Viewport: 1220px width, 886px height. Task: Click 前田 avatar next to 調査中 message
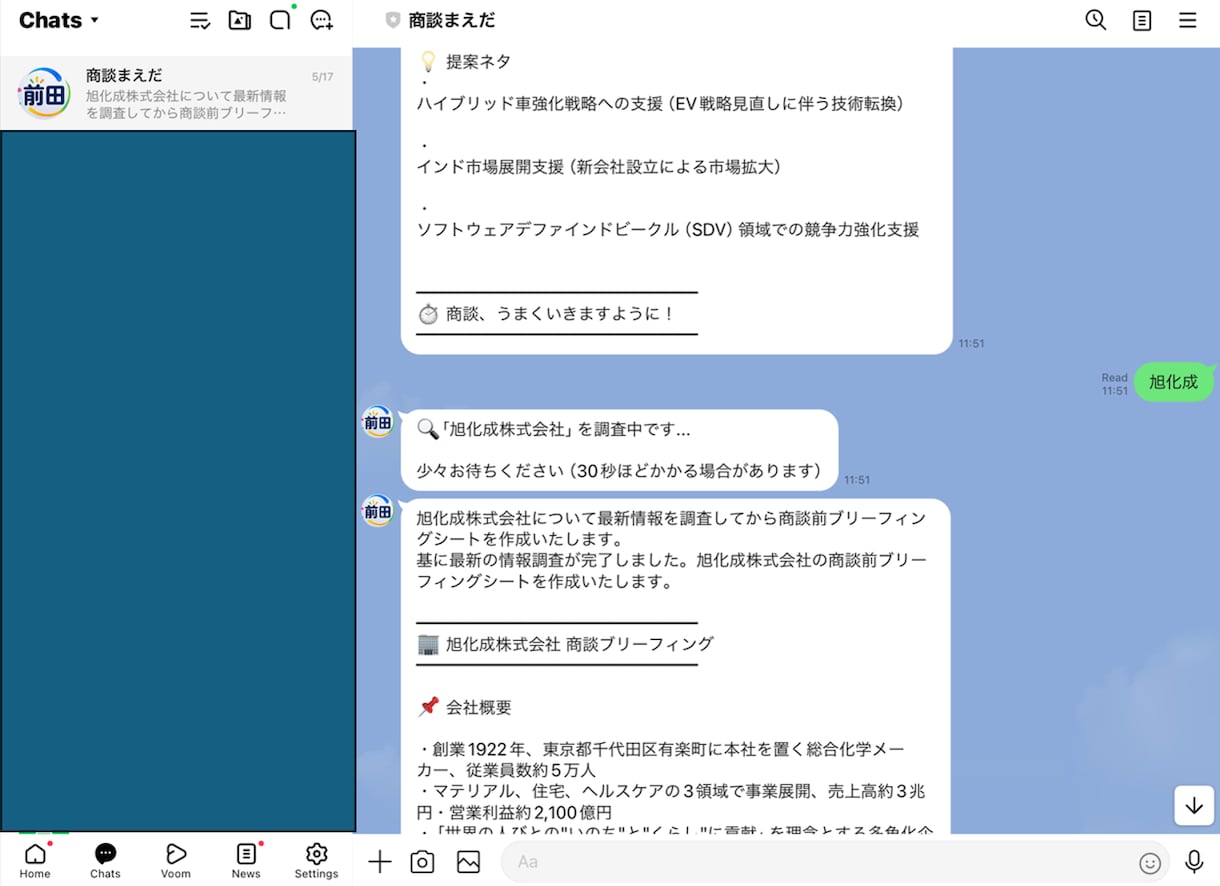pyautogui.click(x=377, y=423)
